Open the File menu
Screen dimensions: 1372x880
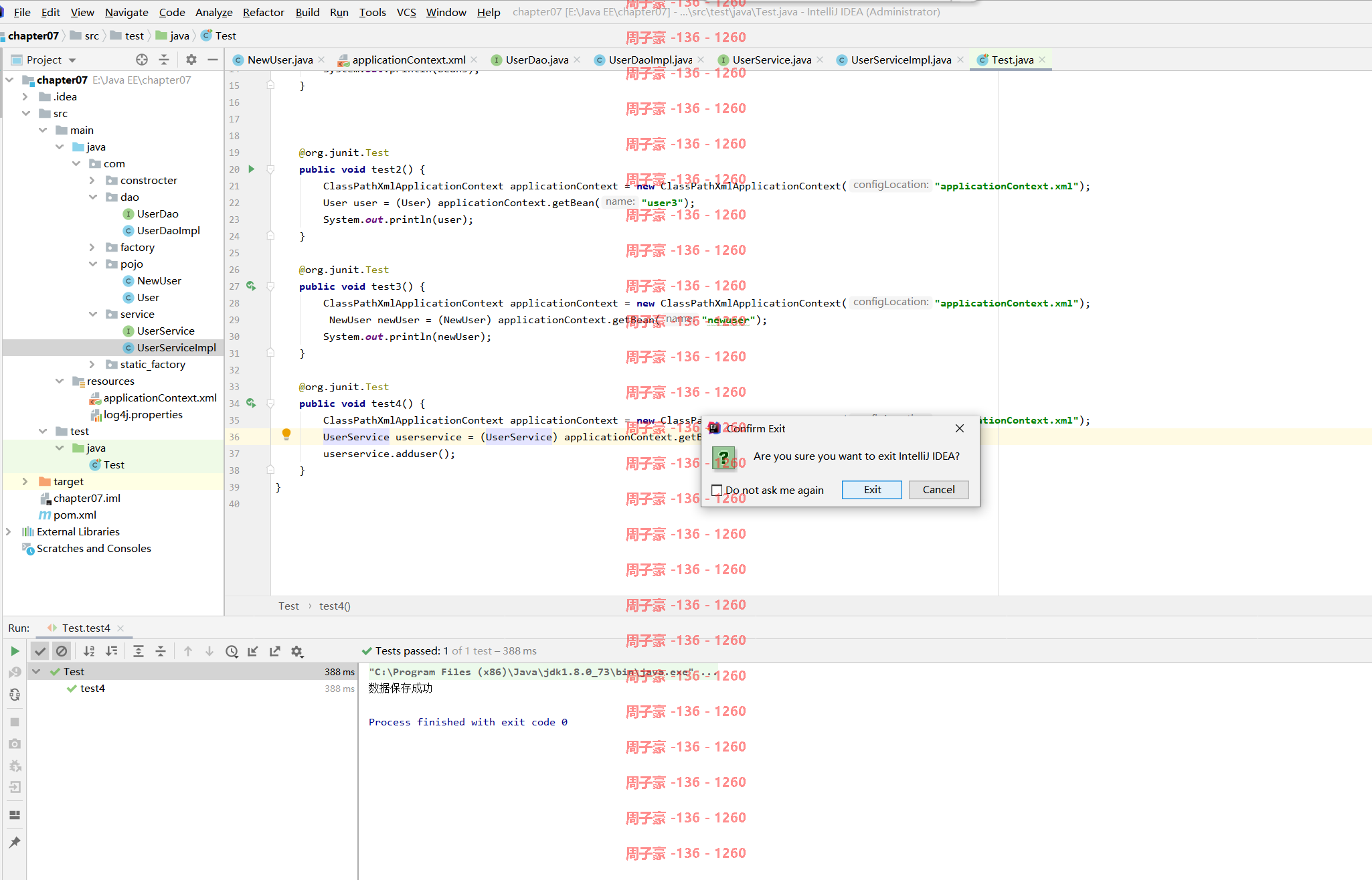pos(22,12)
